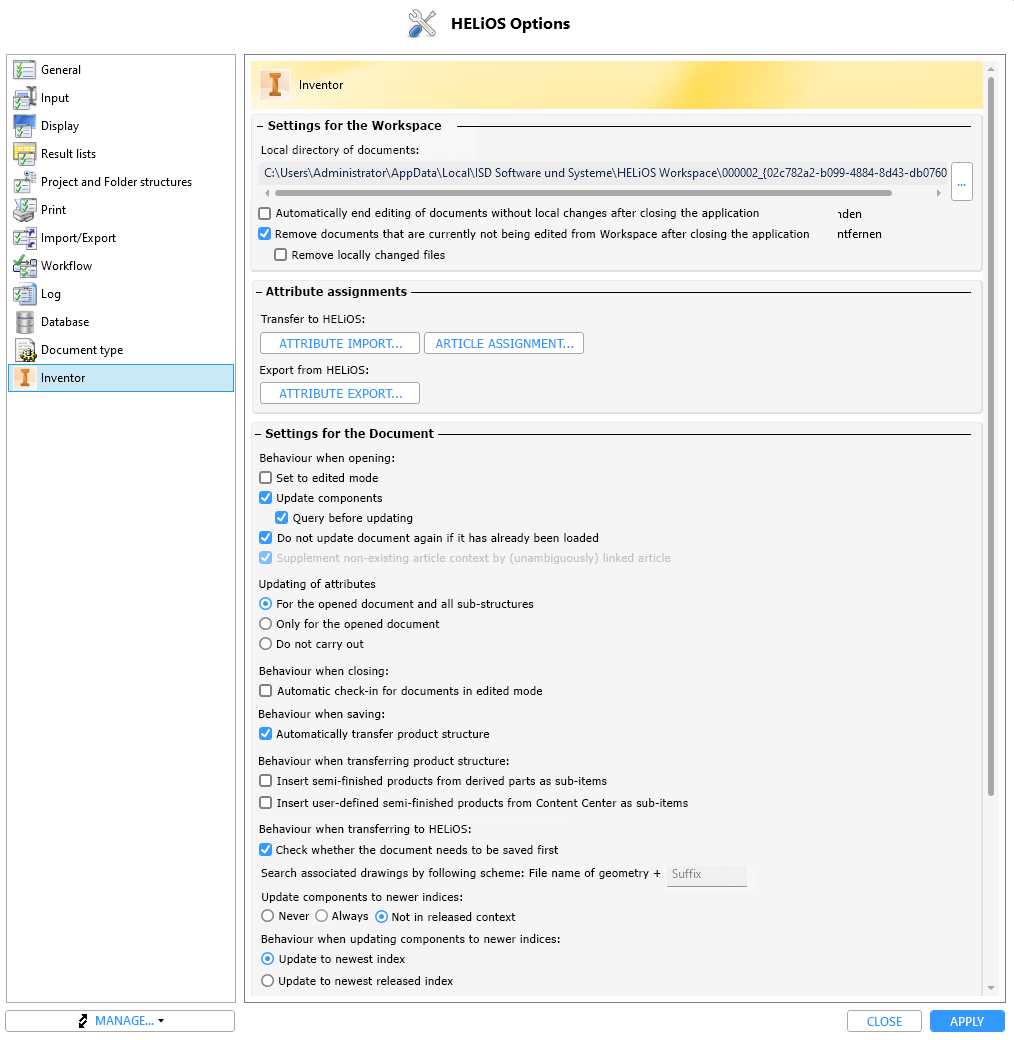Click the Inventor header logo icon
The image size is (1014, 1040).
click(275, 84)
